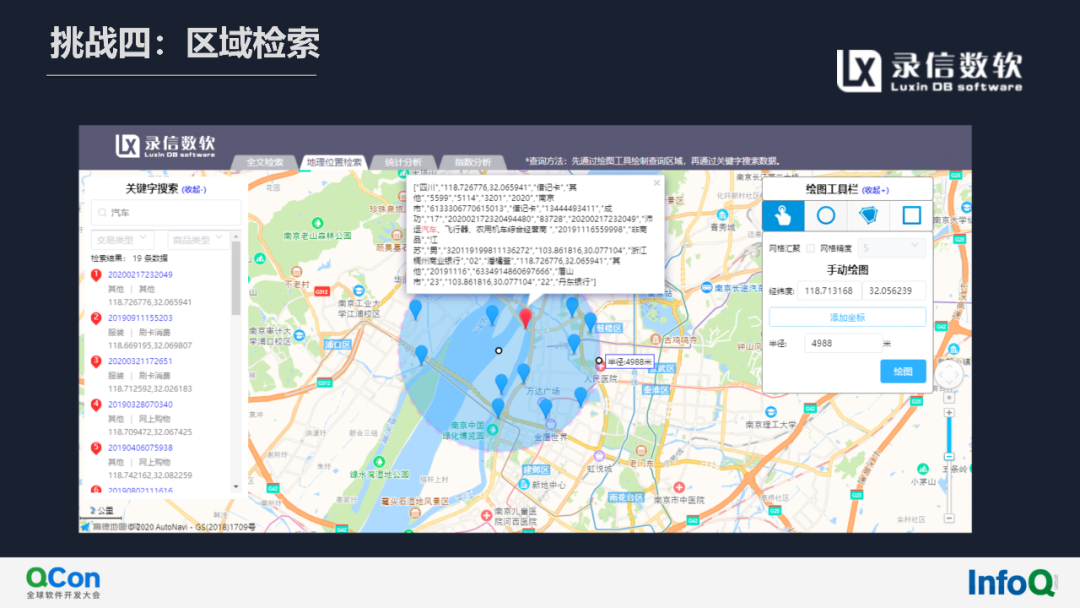Click the red marker number 5 in results
The height and width of the screenshot is (608, 1080).
click(96, 448)
